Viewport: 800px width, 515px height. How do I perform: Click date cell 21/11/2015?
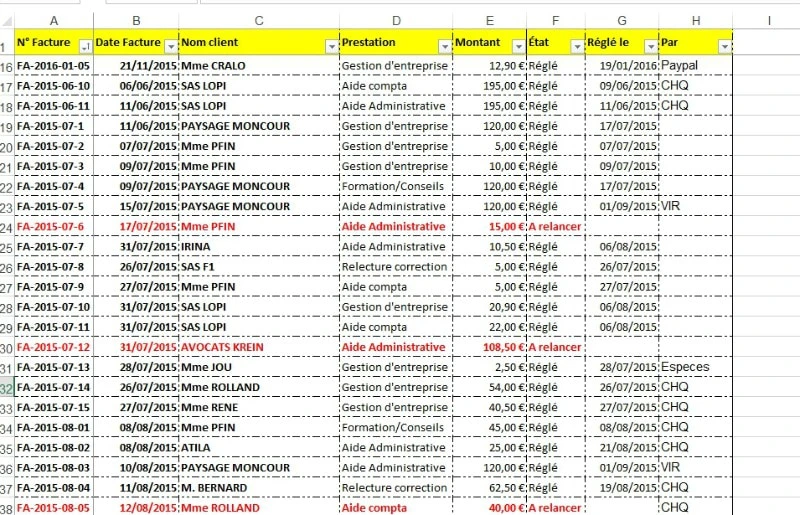pos(136,66)
